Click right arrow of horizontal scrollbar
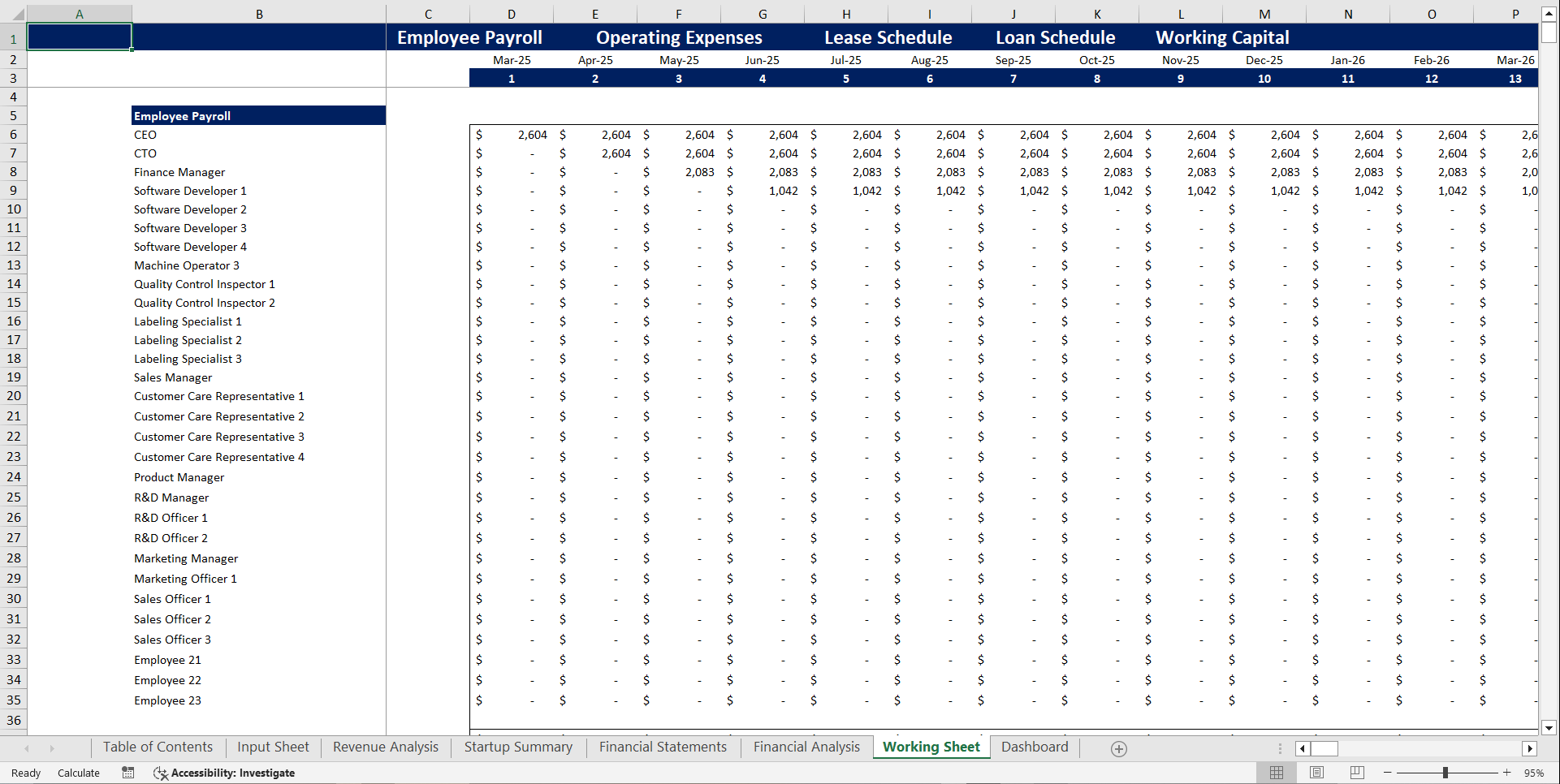 1531,748
